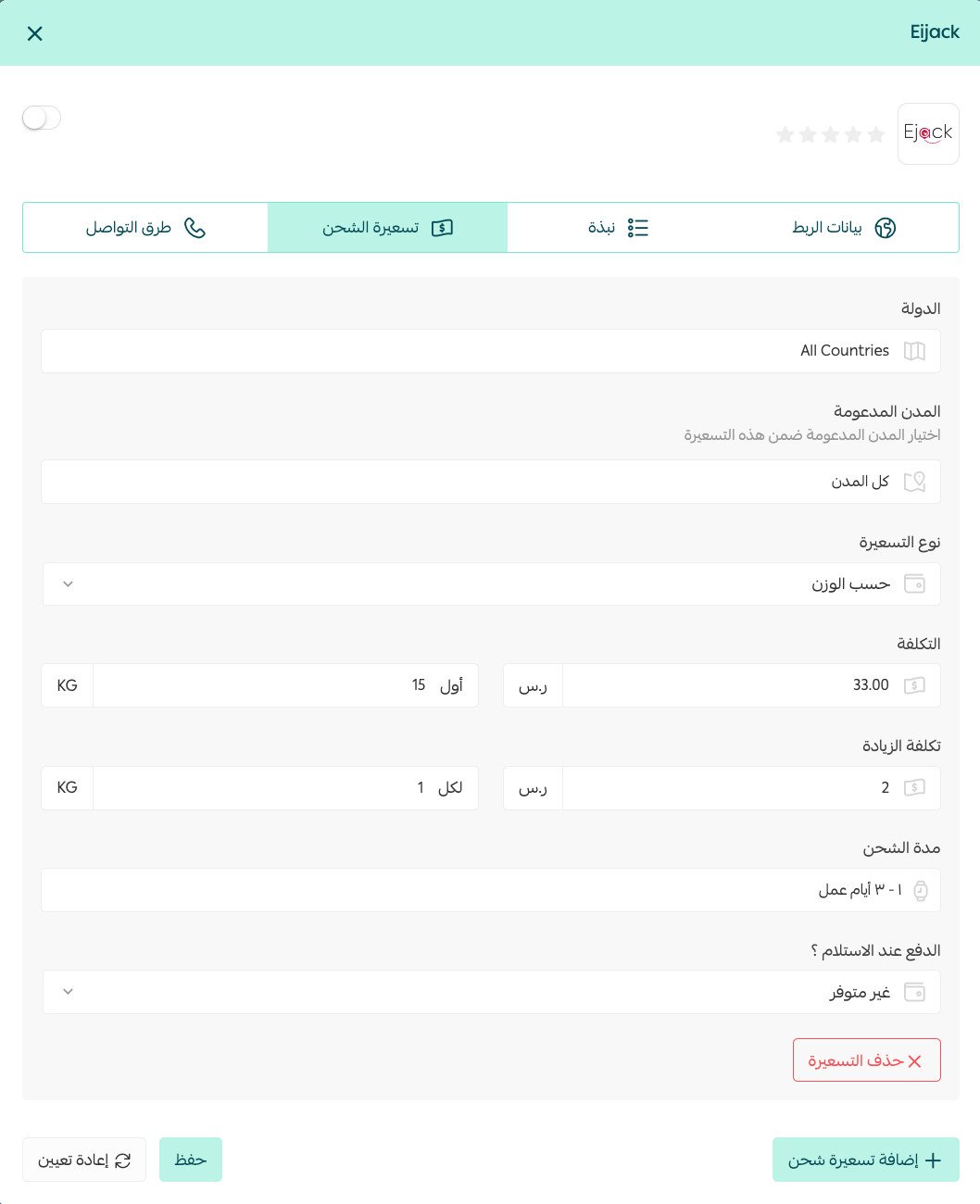Click the refresh icon on the reset button
This screenshot has height=1204, width=980.
click(x=123, y=1160)
